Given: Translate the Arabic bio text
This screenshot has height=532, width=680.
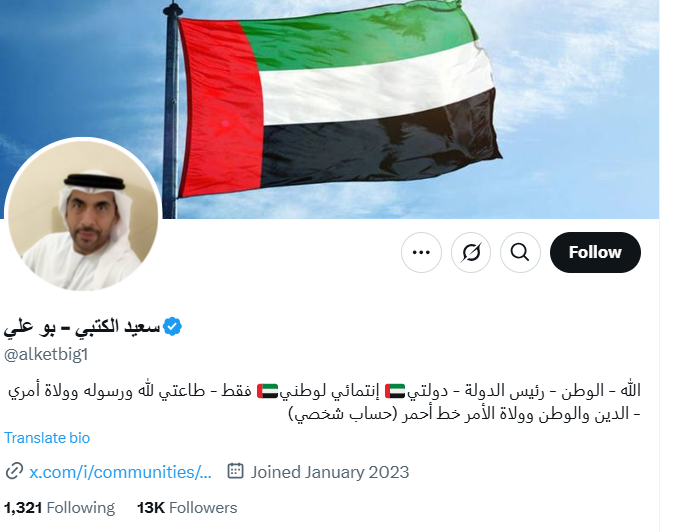Looking at the screenshot, I should coord(47,437).
